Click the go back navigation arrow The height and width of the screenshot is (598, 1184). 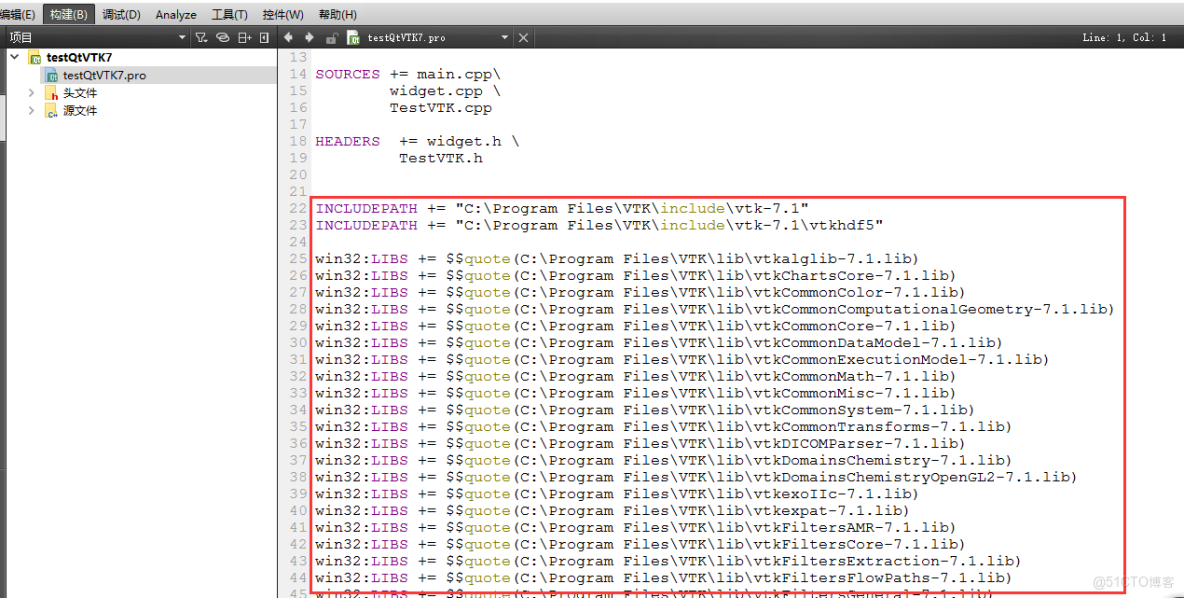pos(289,37)
